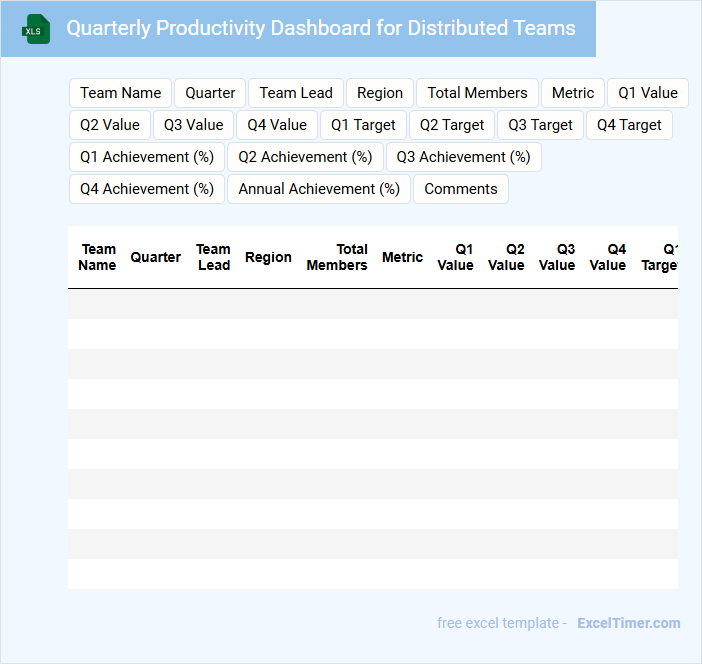Click the green XLS file icon
702x664 pixels.
click(x=37, y=29)
